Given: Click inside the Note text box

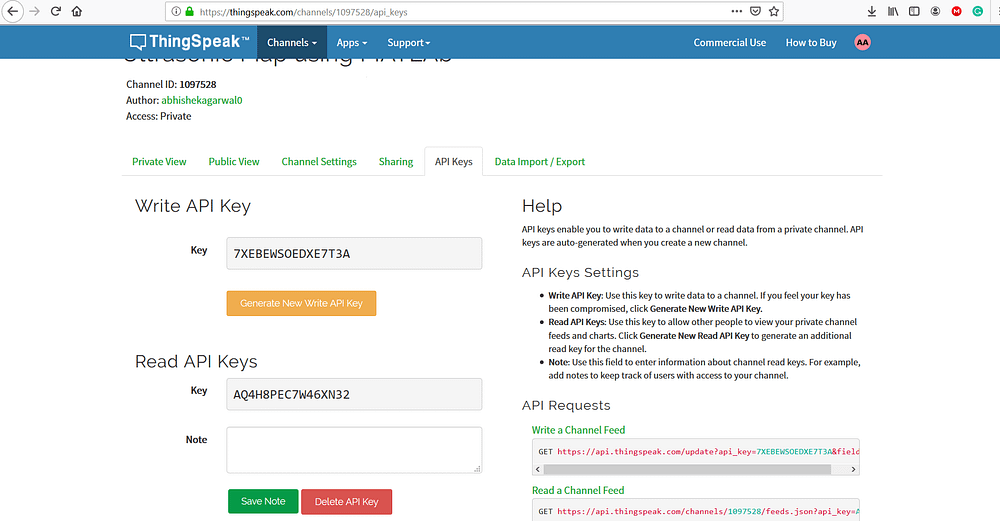Looking at the screenshot, I should [354, 450].
